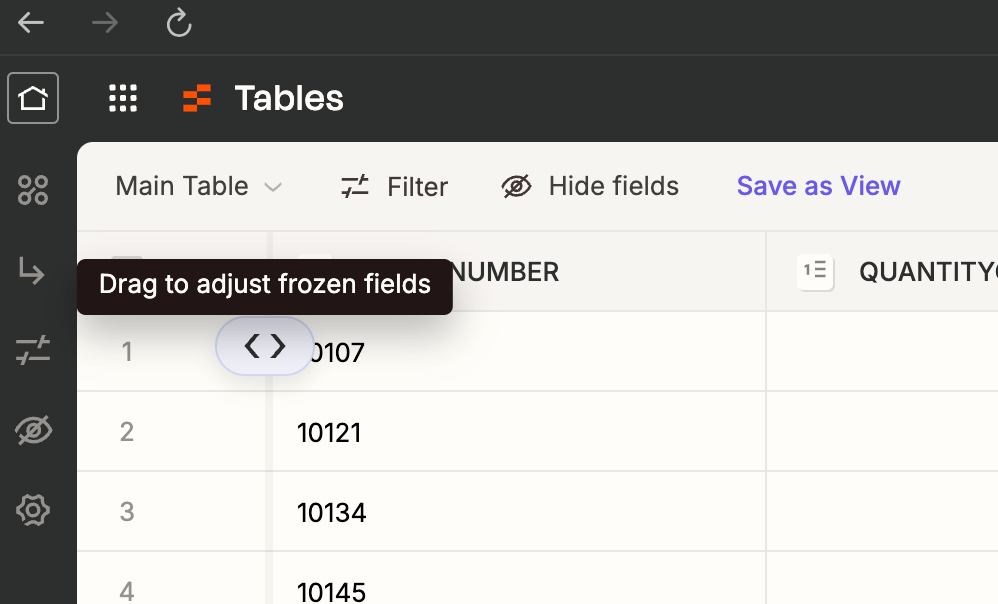998x604 pixels.
Task: Expand the Main Table dropdown
Action: [199, 186]
